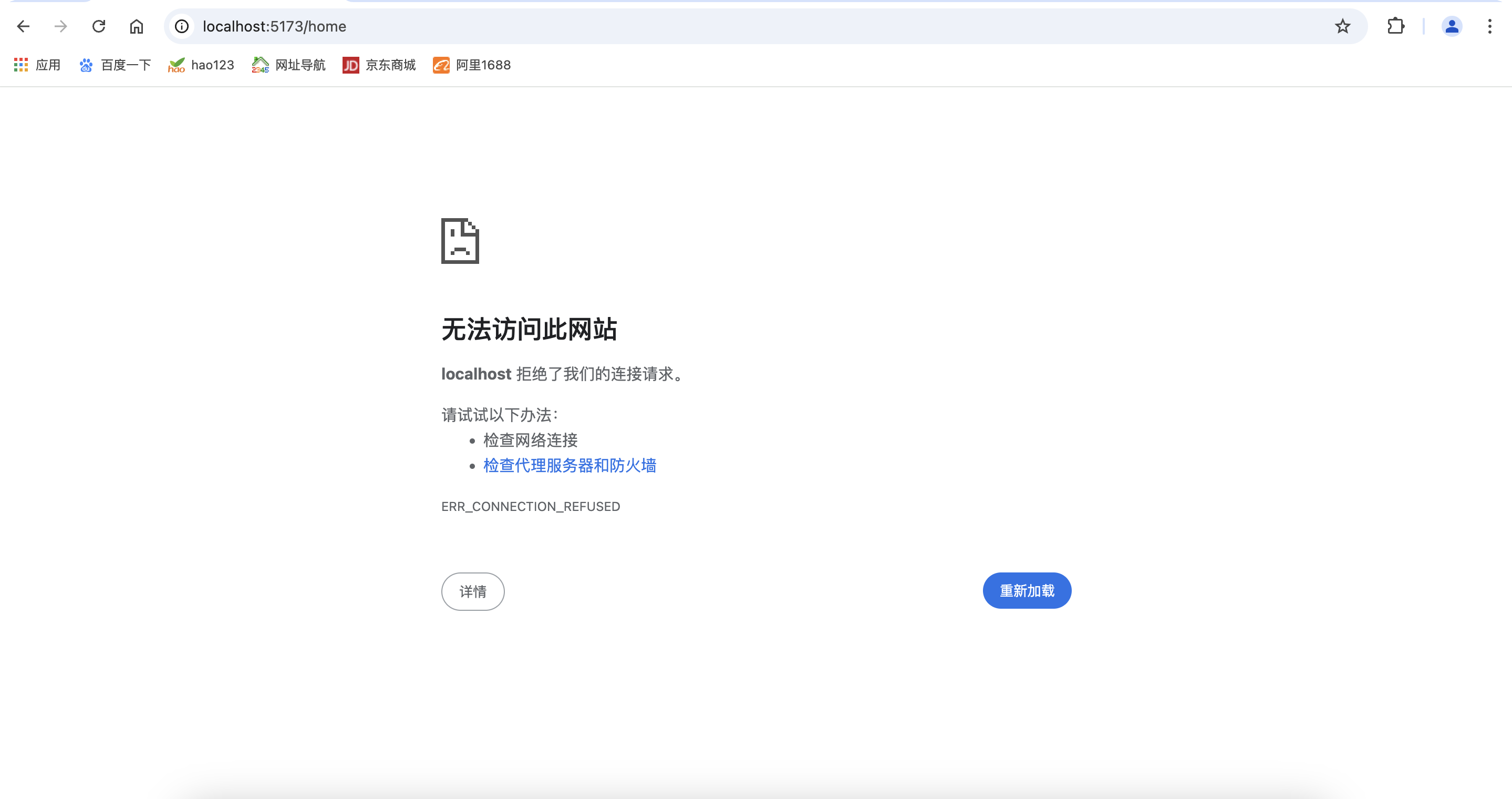Click the 无法访问此网站 heading

click(x=529, y=330)
